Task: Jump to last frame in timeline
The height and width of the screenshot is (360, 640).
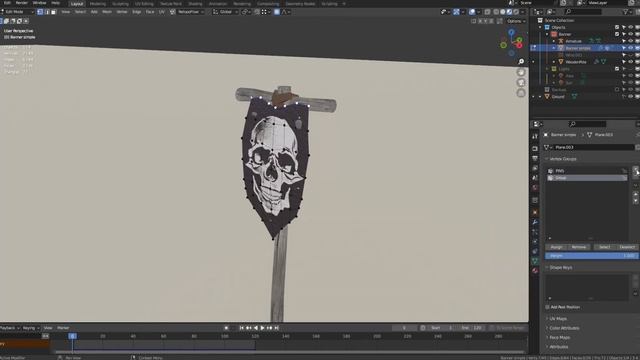Action: (276, 328)
